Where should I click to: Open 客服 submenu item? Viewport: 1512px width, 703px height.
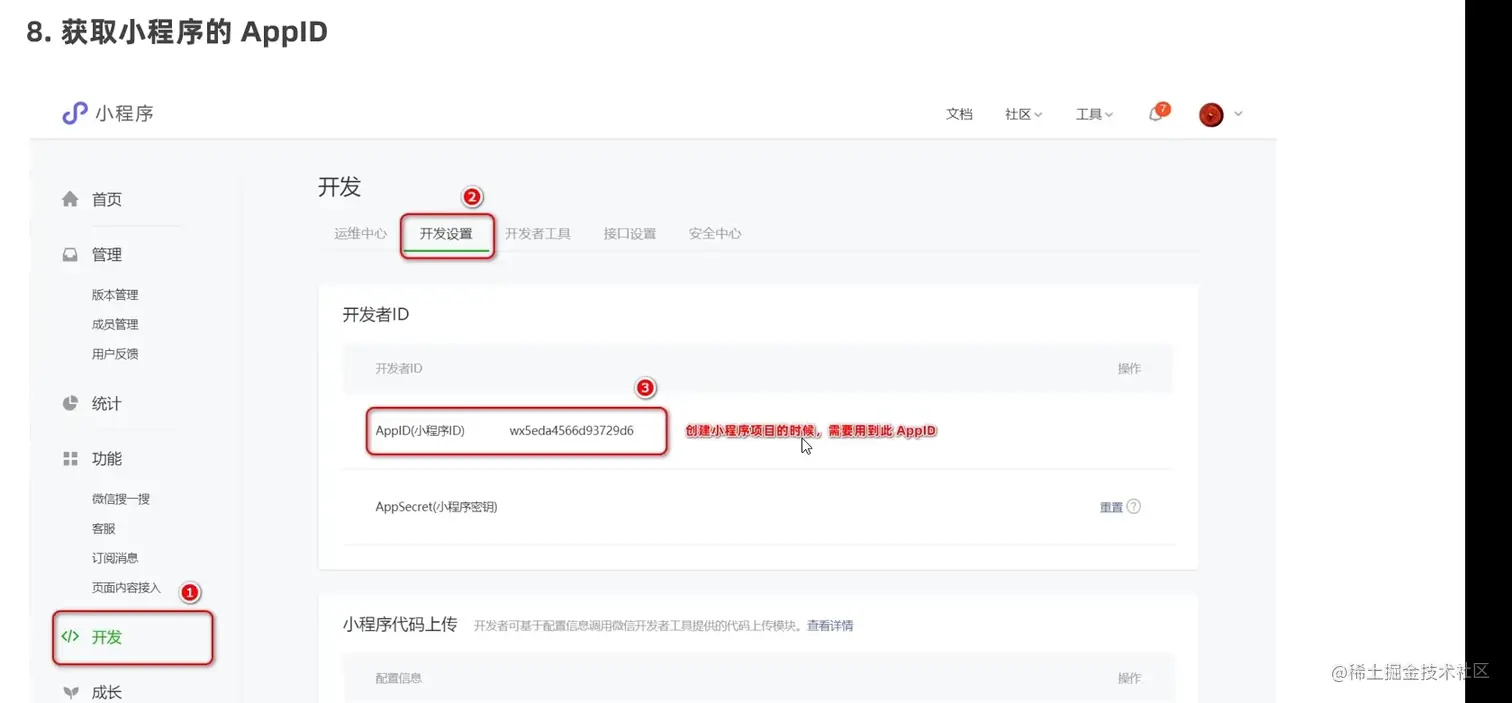(x=103, y=528)
